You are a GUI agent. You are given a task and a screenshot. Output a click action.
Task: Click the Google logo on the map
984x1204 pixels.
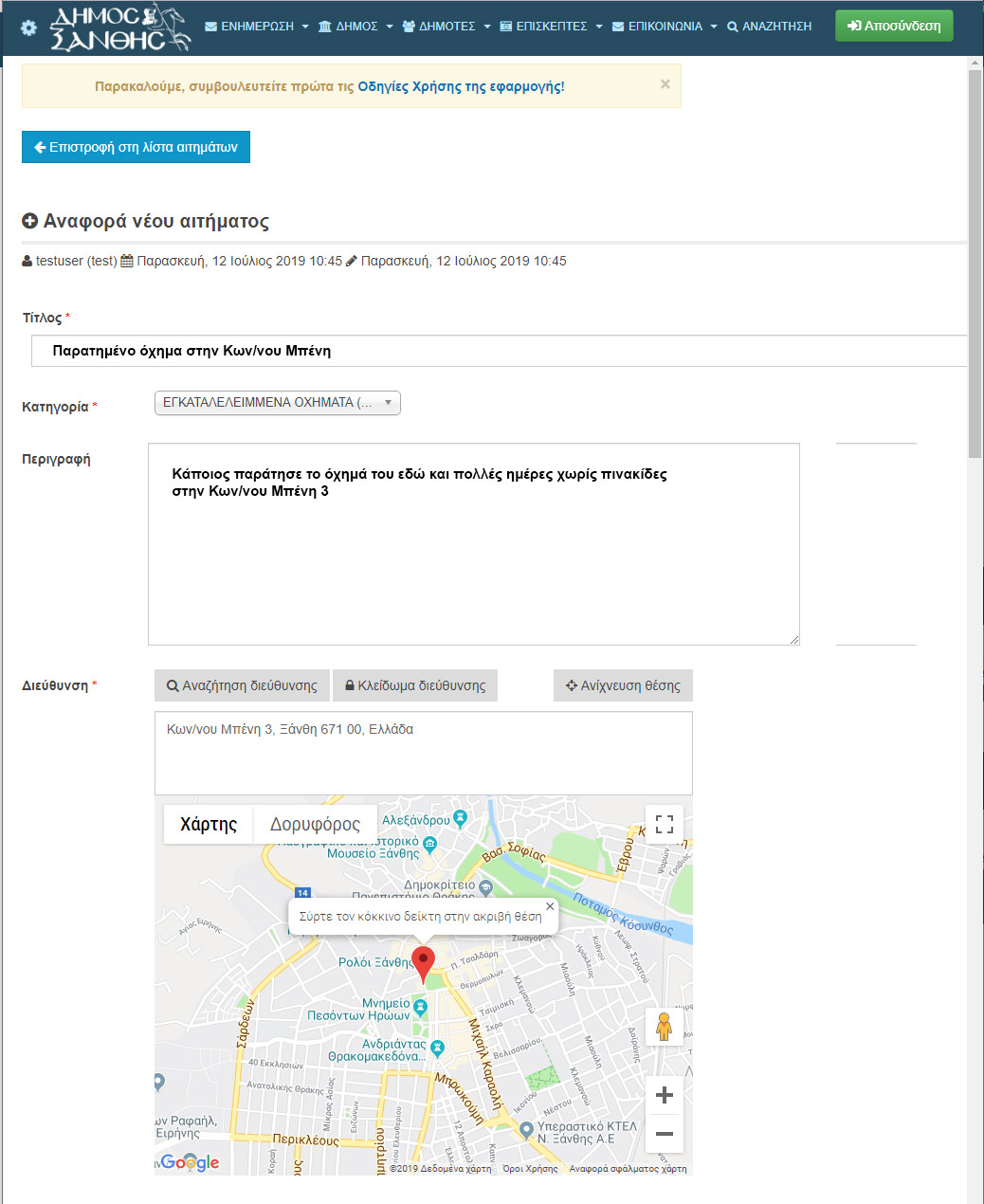[190, 1162]
